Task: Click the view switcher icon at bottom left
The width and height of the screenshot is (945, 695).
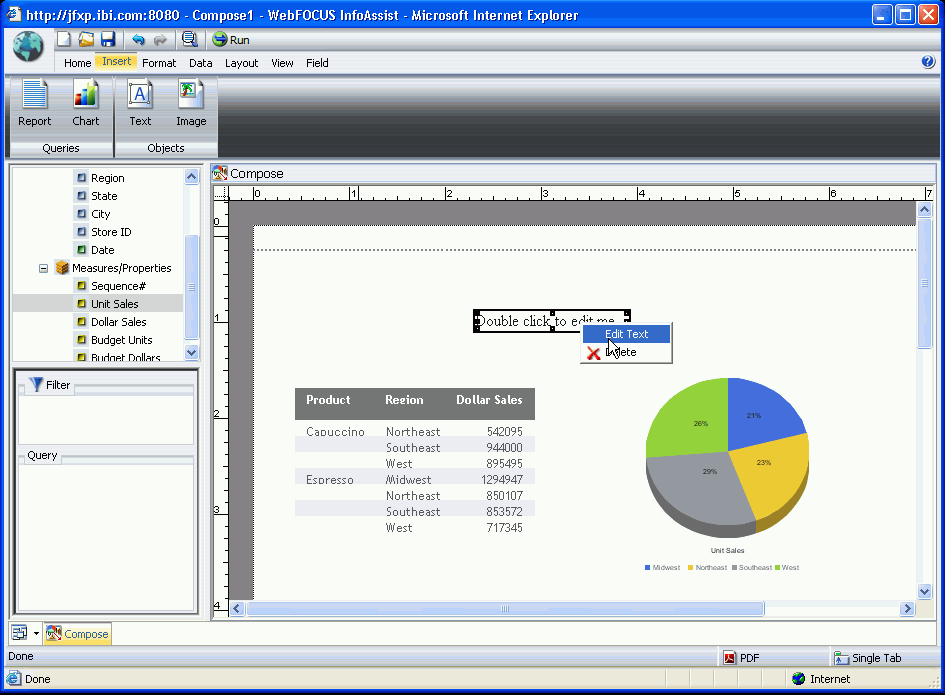Action: (x=20, y=633)
